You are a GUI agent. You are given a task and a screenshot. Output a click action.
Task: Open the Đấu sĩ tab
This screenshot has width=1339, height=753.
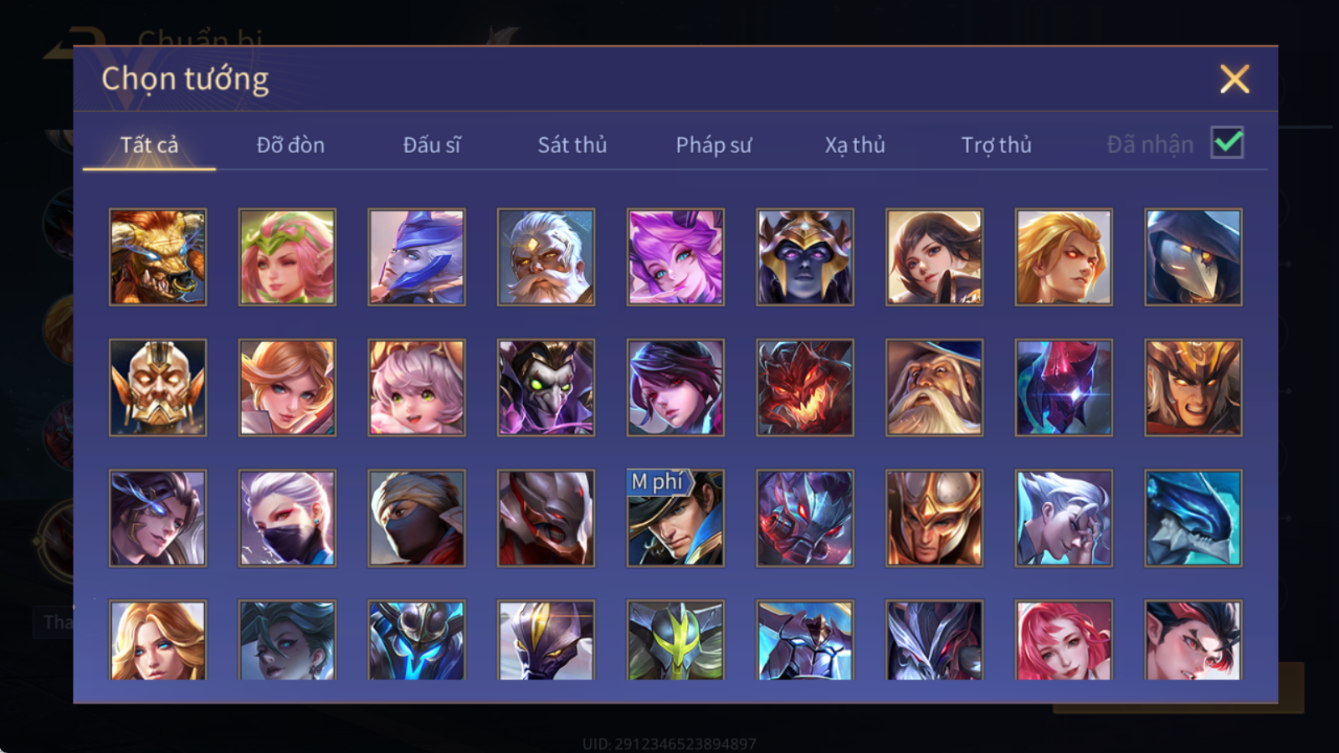[431, 145]
